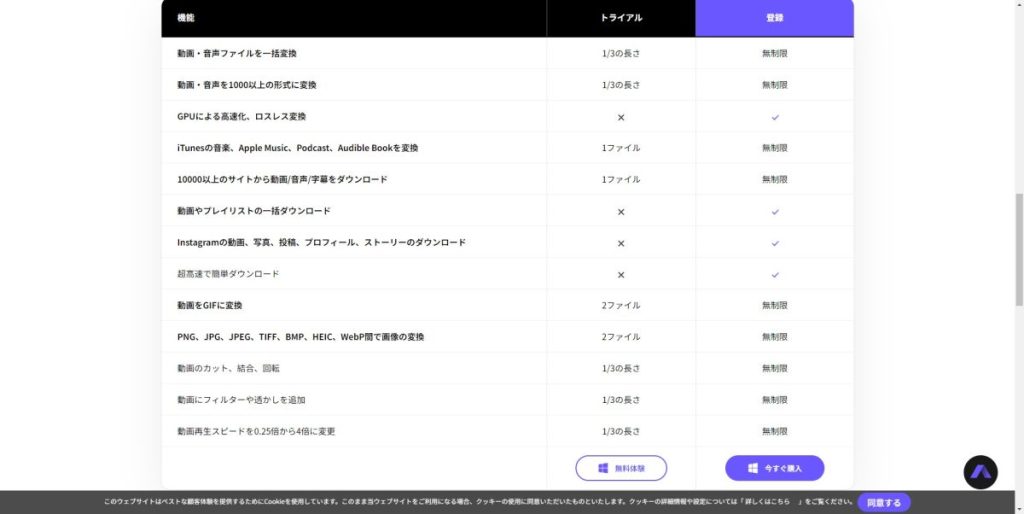1024x514 pixels.
Task: Click the checkmark in the Instagram row
Action: point(775,244)
